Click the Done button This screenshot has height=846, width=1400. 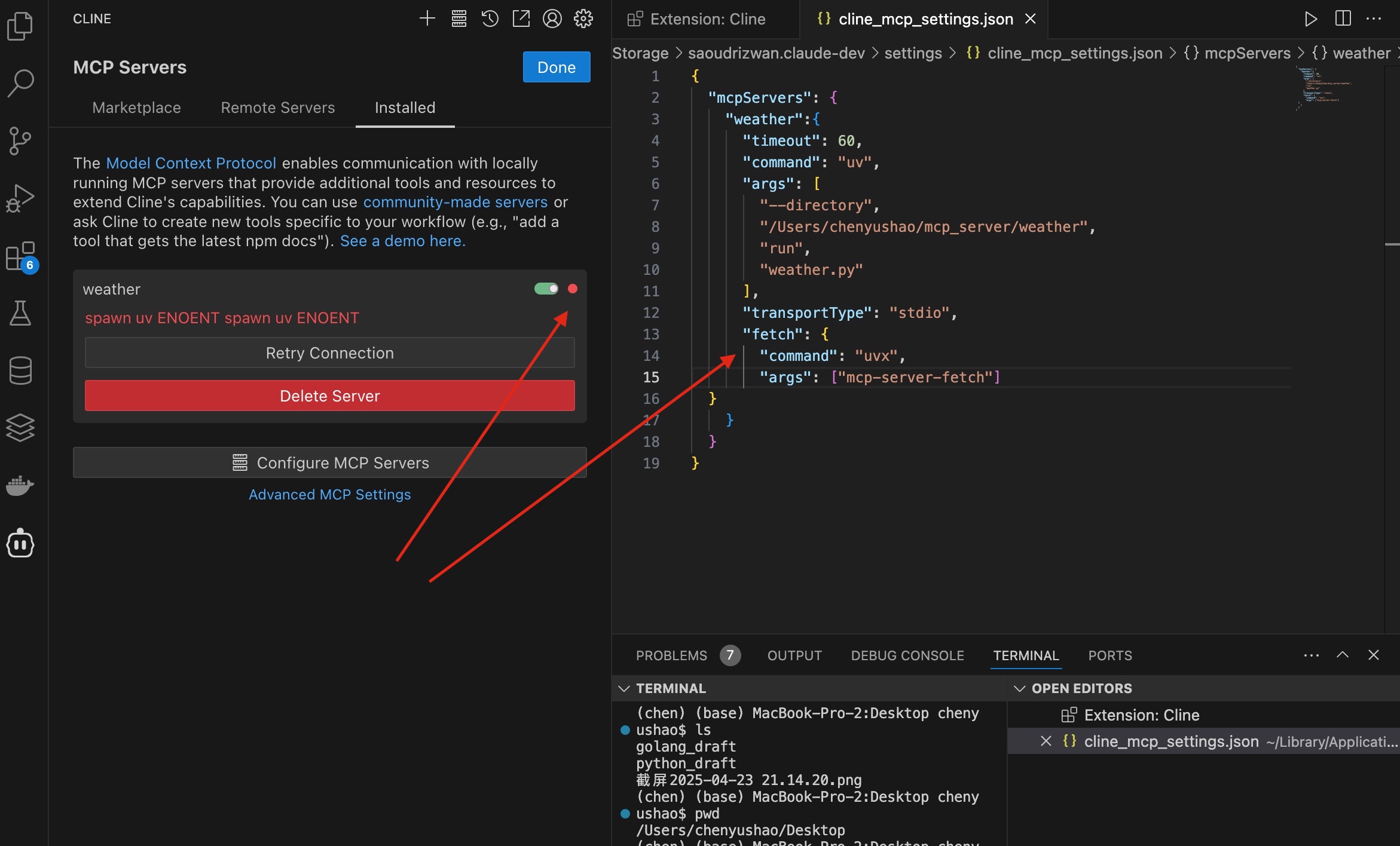pyautogui.click(x=557, y=67)
